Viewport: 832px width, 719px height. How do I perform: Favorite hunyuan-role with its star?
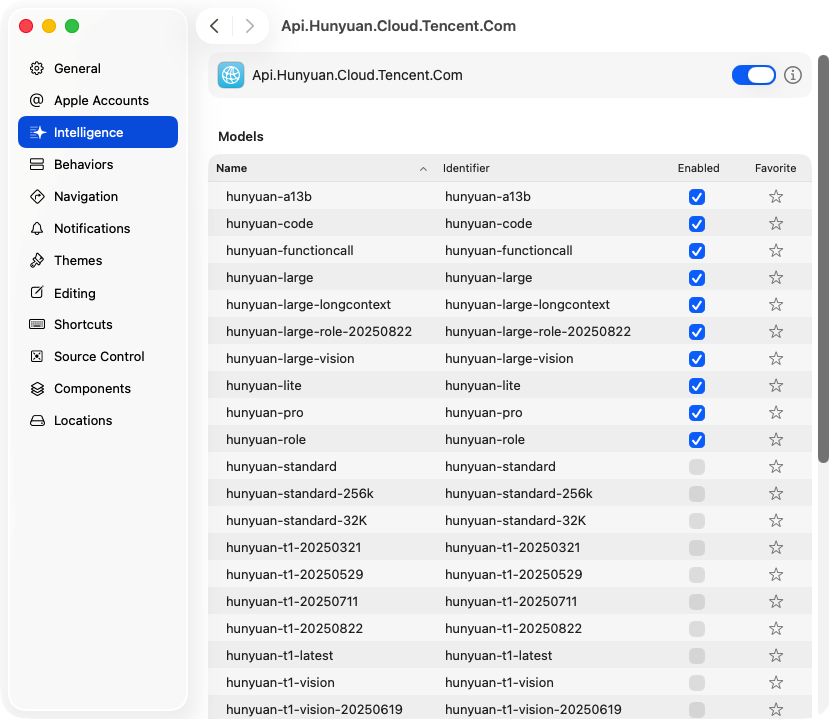tap(776, 439)
